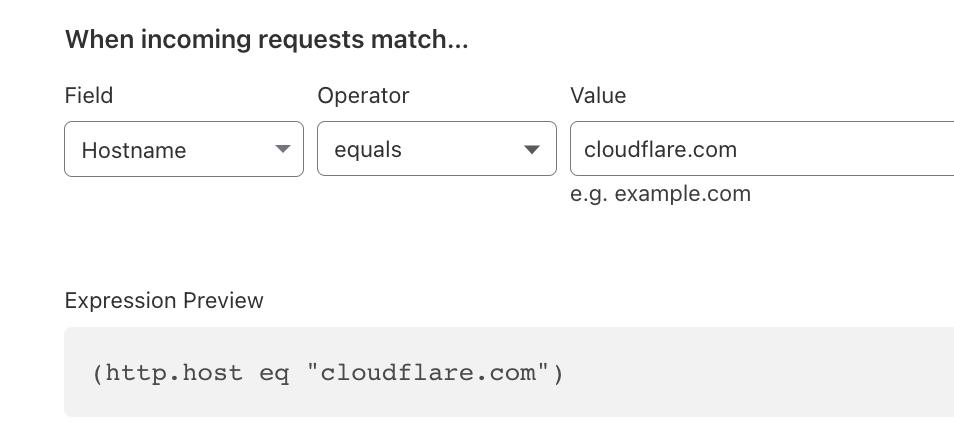954x444 pixels.
Task: Click the "Operator" column label
Action: click(x=363, y=96)
